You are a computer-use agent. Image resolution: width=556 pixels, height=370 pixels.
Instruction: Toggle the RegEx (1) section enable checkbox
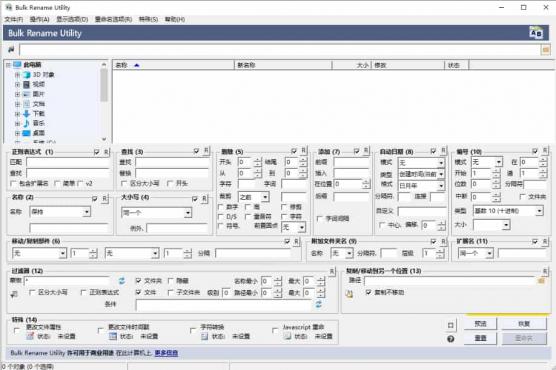tap(96, 152)
